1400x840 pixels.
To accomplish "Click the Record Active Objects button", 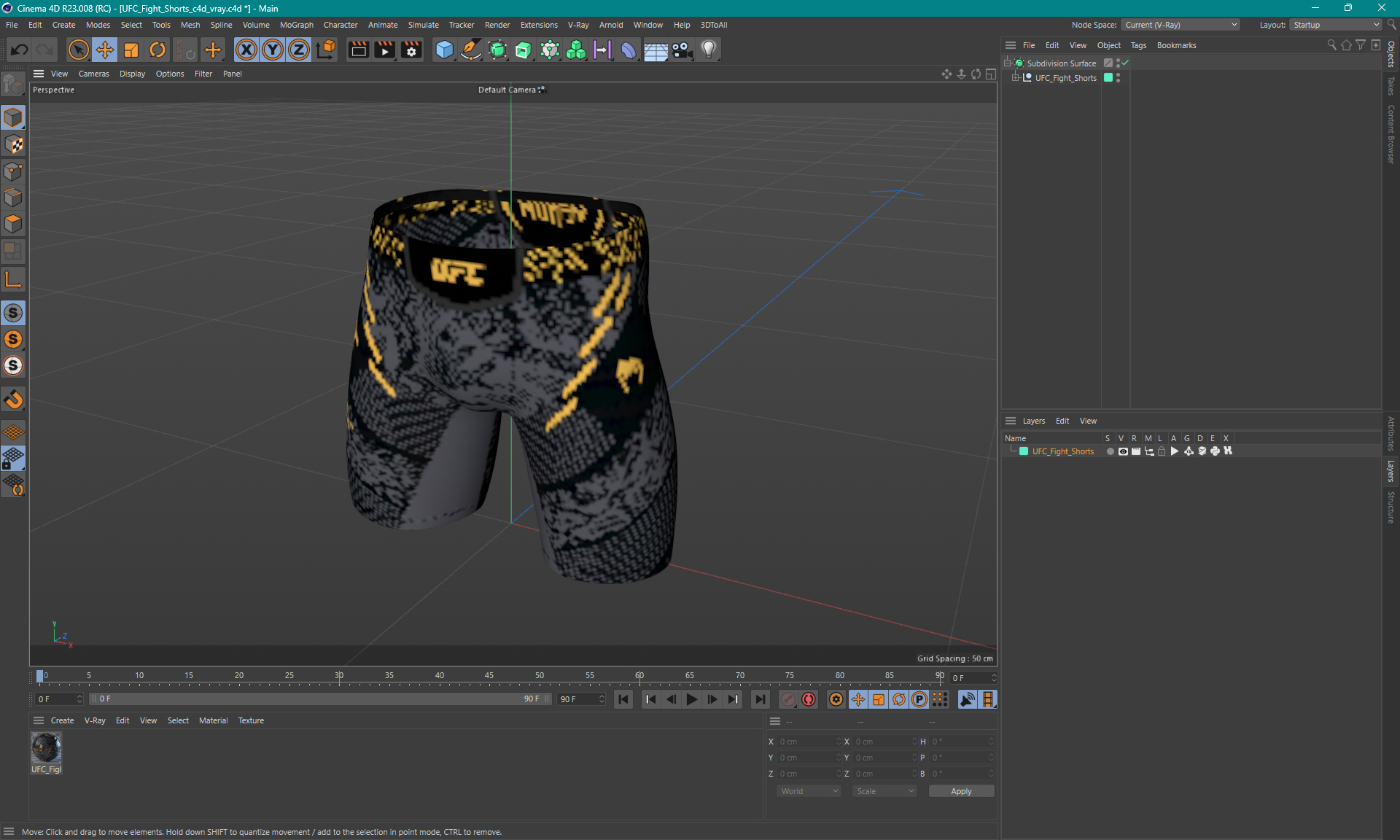I will (x=787, y=699).
